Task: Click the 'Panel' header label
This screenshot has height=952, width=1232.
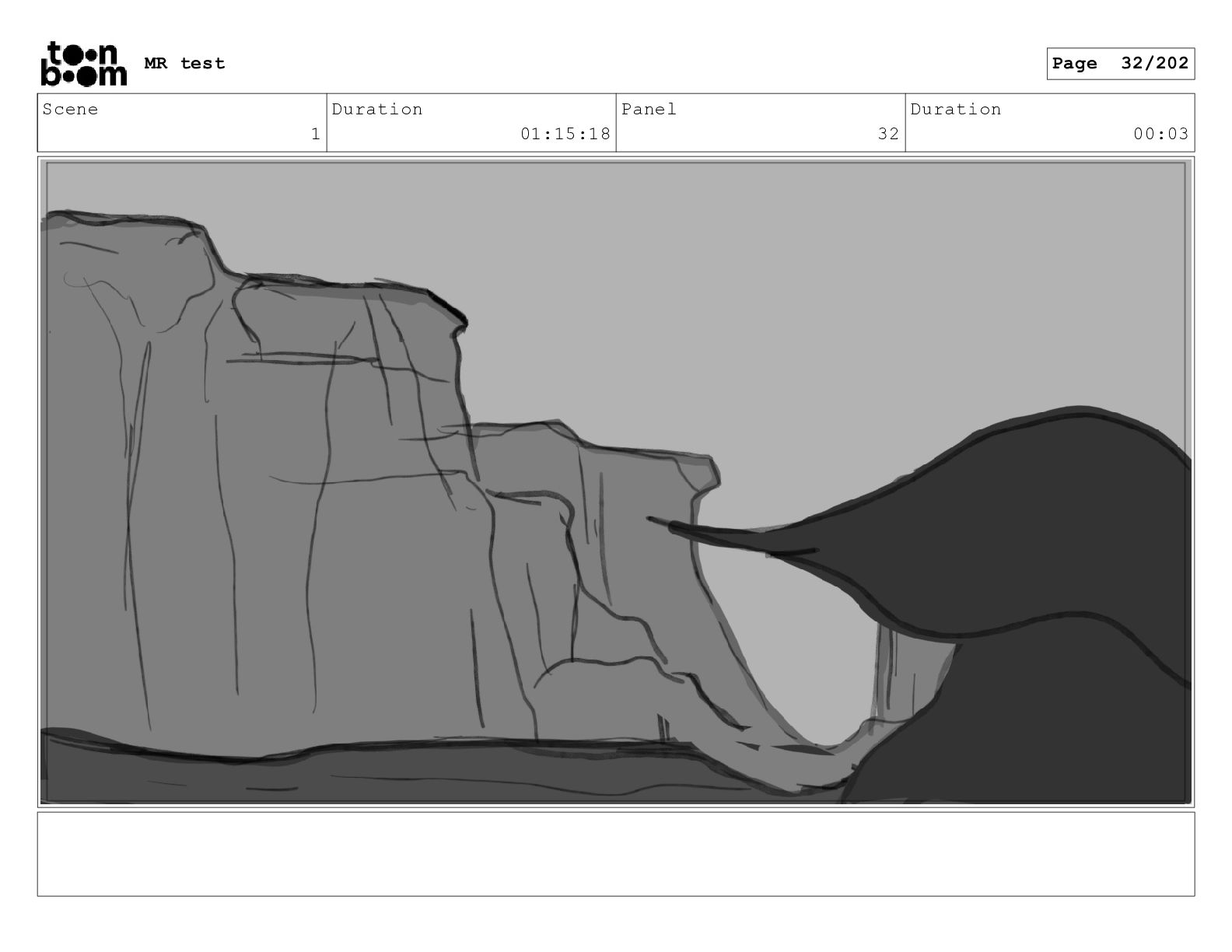Action: (x=649, y=110)
